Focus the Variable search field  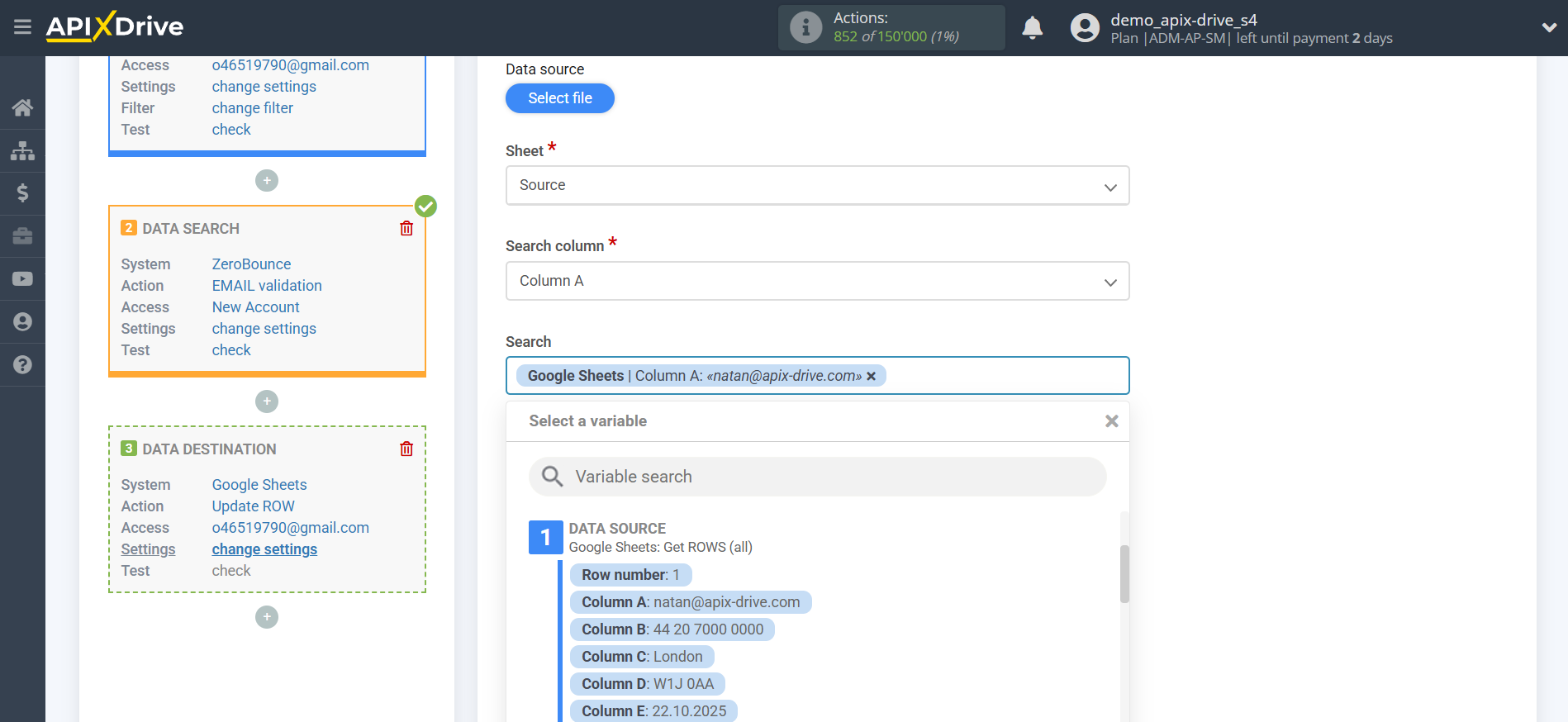coord(817,477)
